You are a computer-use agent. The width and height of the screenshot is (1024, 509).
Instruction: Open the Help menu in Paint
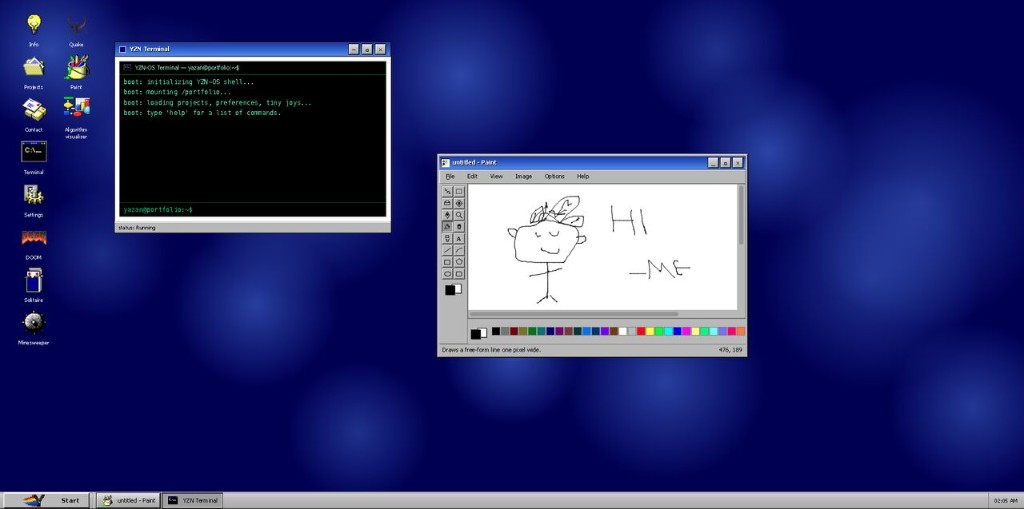[x=583, y=176]
